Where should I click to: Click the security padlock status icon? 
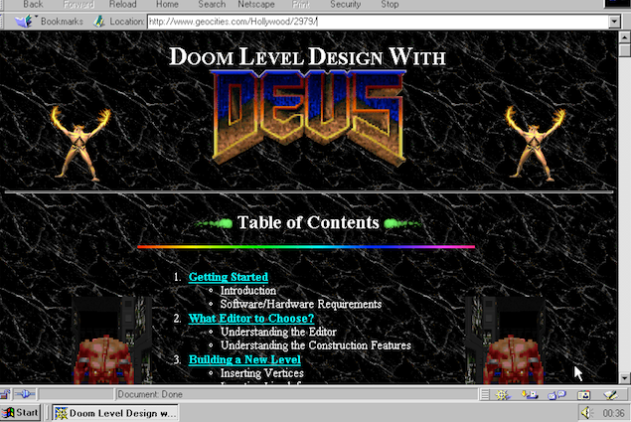point(5,394)
